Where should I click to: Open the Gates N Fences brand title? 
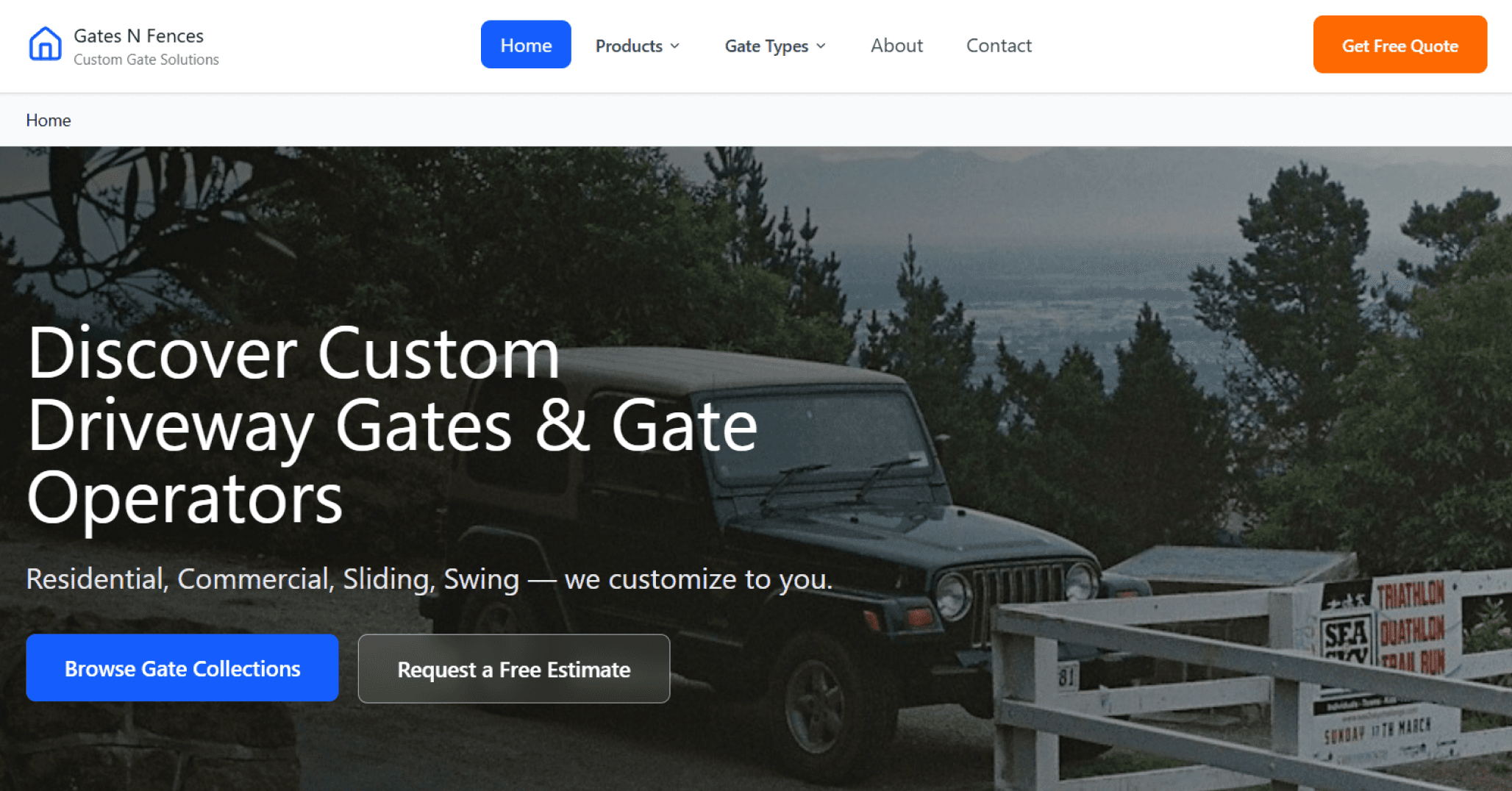coord(138,36)
